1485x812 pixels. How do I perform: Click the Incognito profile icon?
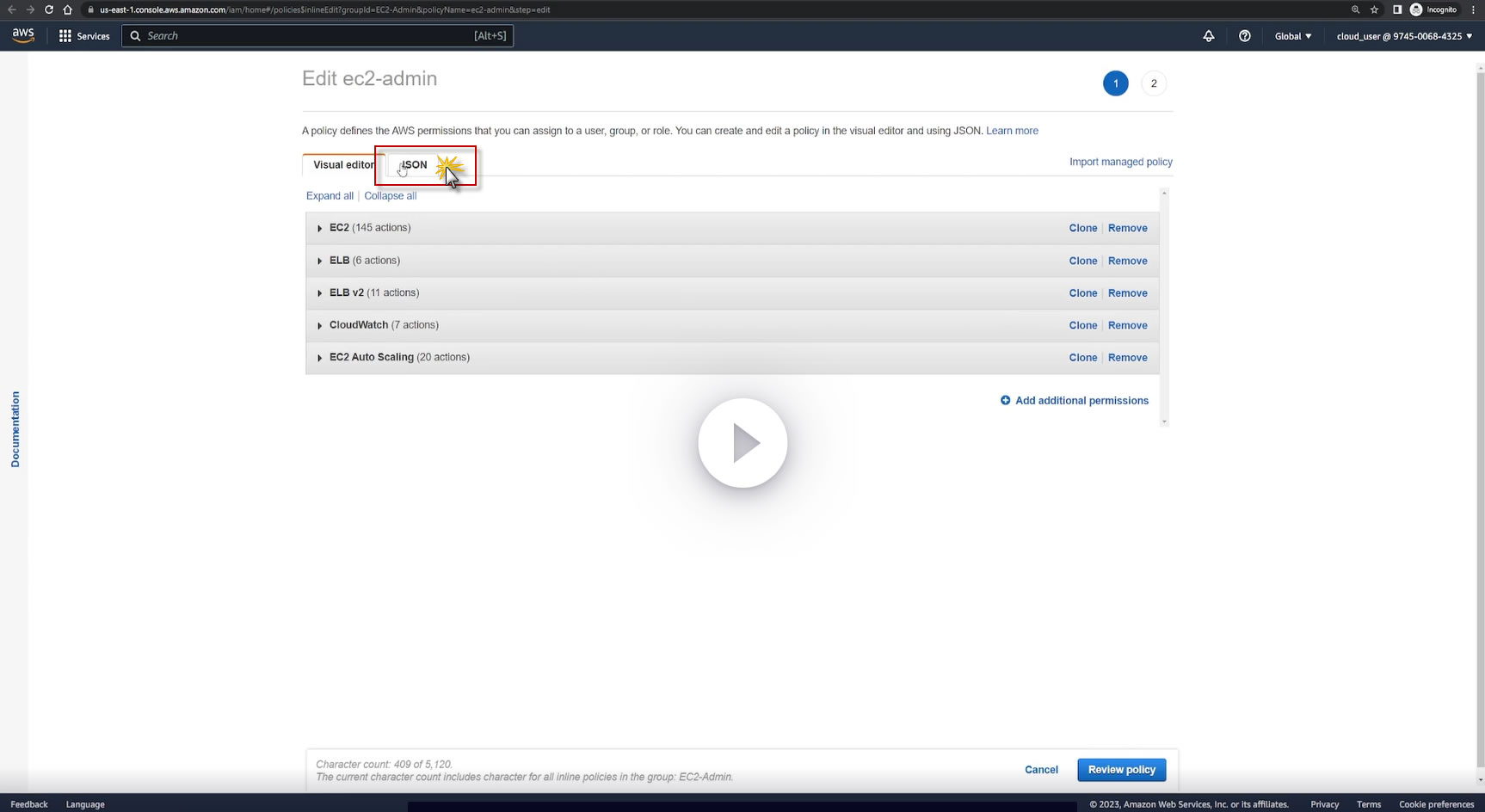1416,9
